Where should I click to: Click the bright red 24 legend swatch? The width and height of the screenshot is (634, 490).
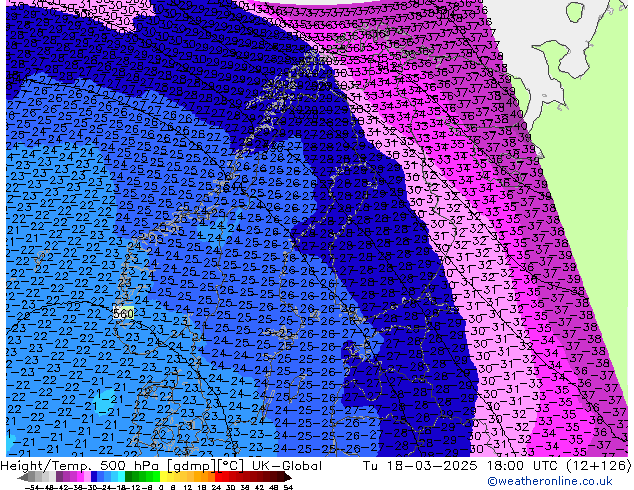pos(218,476)
